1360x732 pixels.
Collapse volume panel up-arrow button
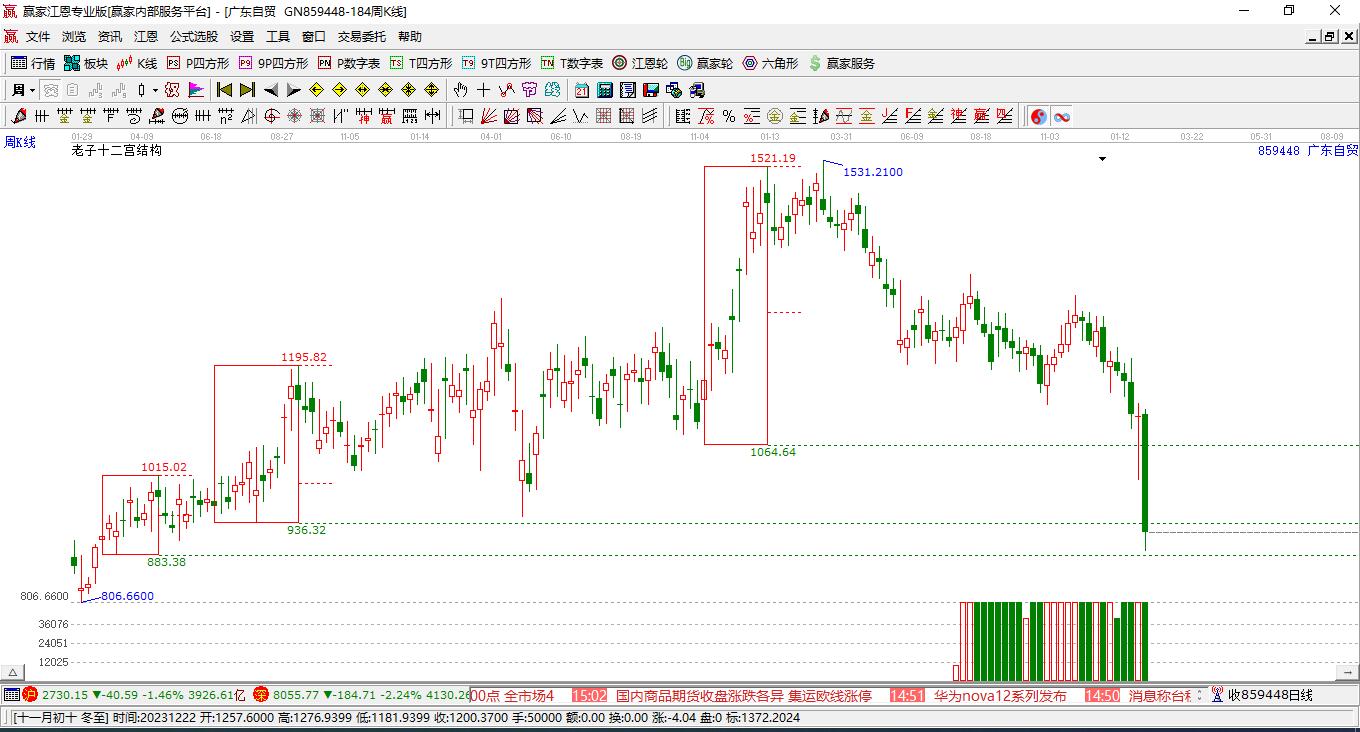click(x=12, y=672)
